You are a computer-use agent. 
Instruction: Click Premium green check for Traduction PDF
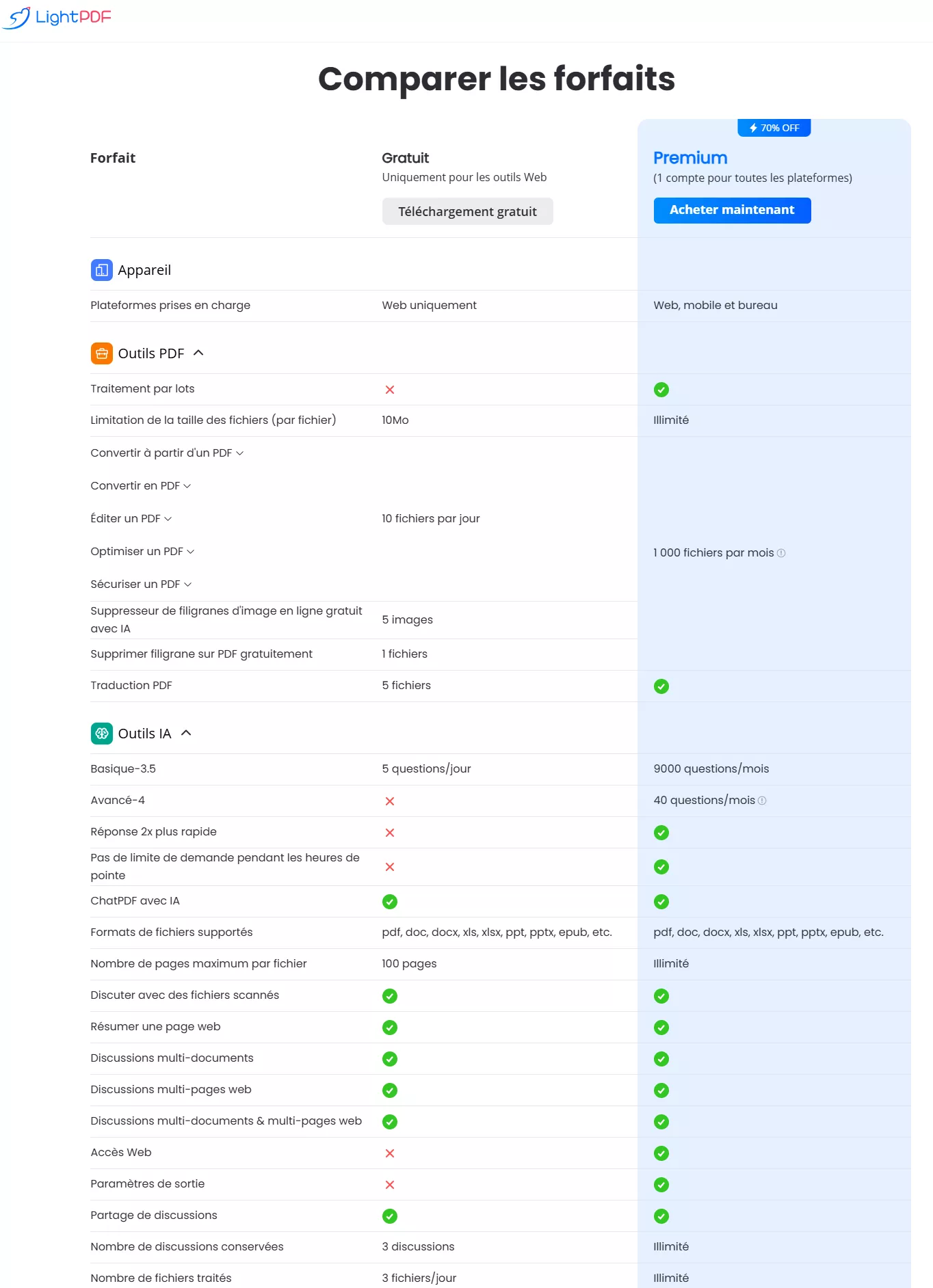tap(661, 686)
